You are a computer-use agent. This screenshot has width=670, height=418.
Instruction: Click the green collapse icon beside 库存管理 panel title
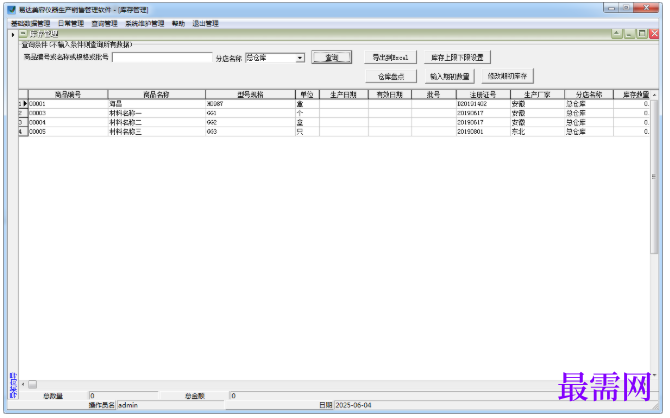(24, 34)
